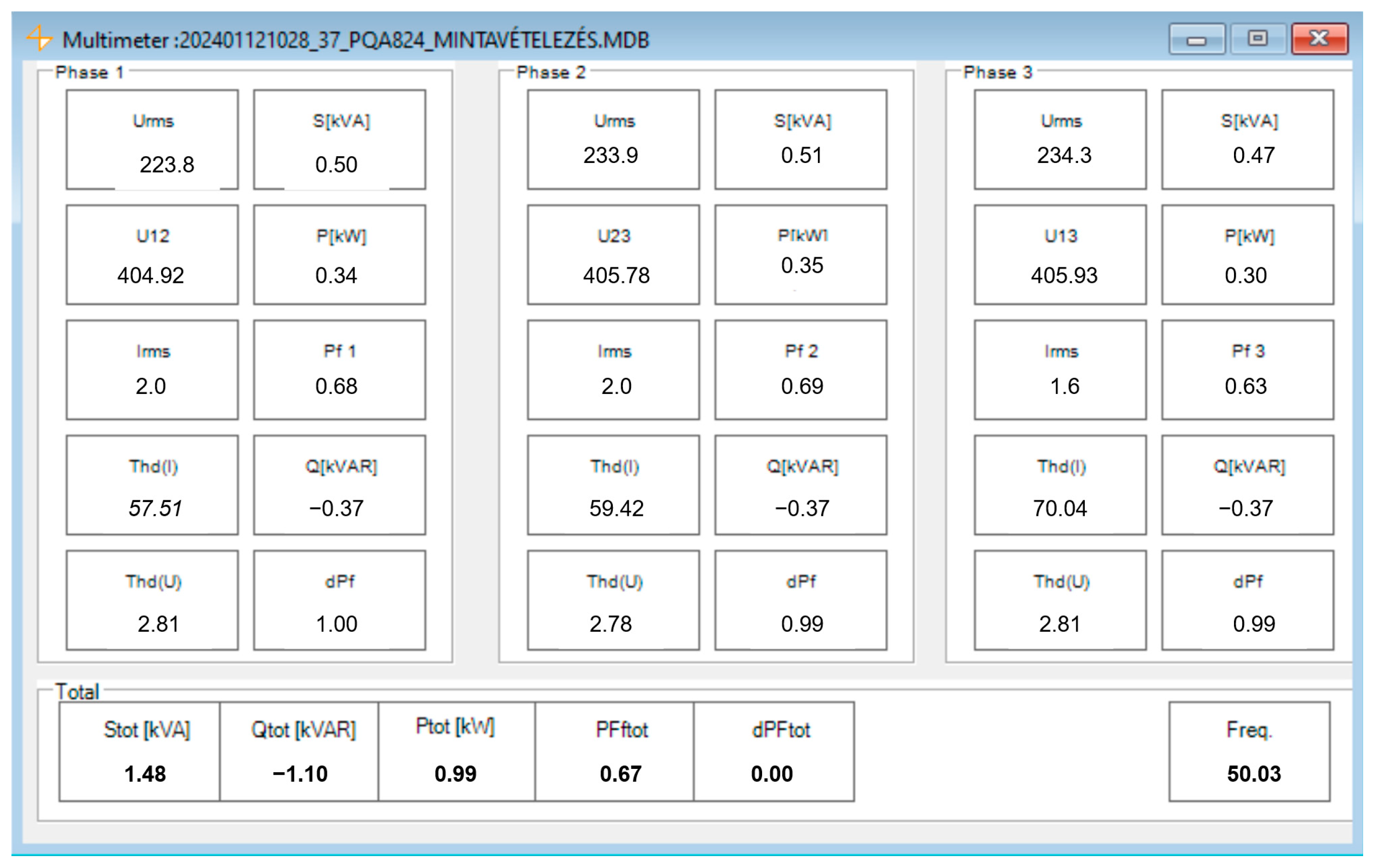The height and width of the screenshot is (868, 1376).
Task: Minimize the Multimeter window
Action: (x=1196, y=39)
